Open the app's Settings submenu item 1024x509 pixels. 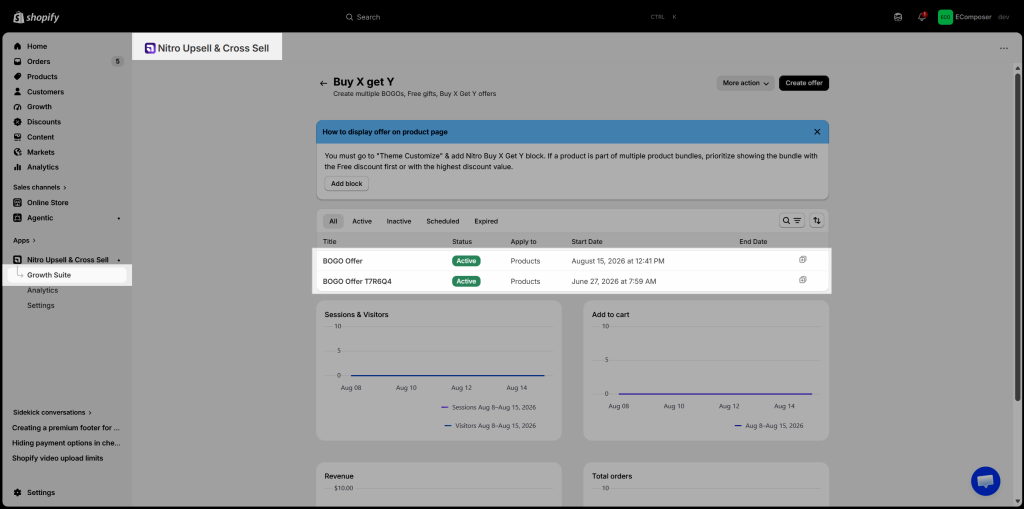coord(40,305)
